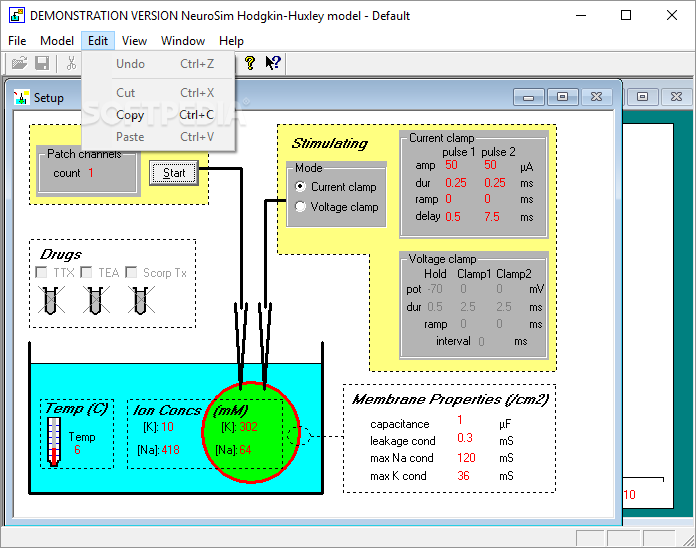
Task: Click the Setup window icon
Action: [x=21, y=98]
